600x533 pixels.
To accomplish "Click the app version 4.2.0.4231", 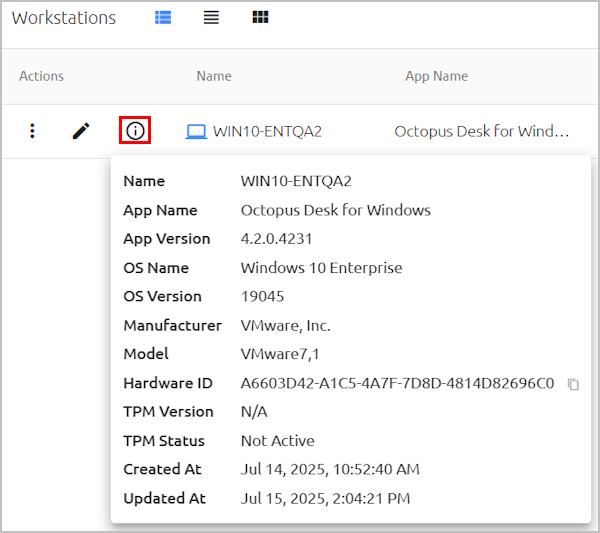I will tap(276, 239).
